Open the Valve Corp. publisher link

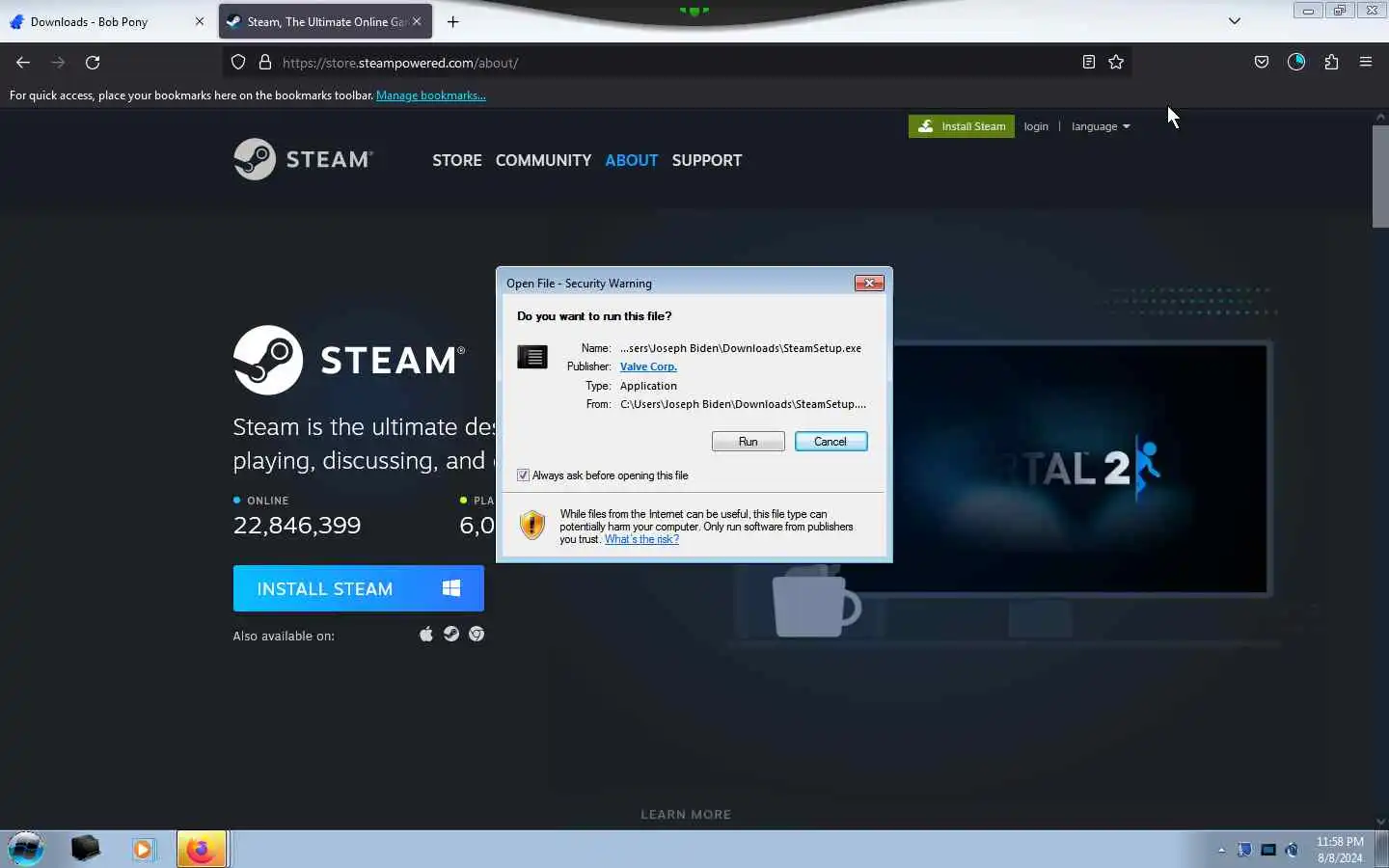pyautogui.click(x=648, y=366)
